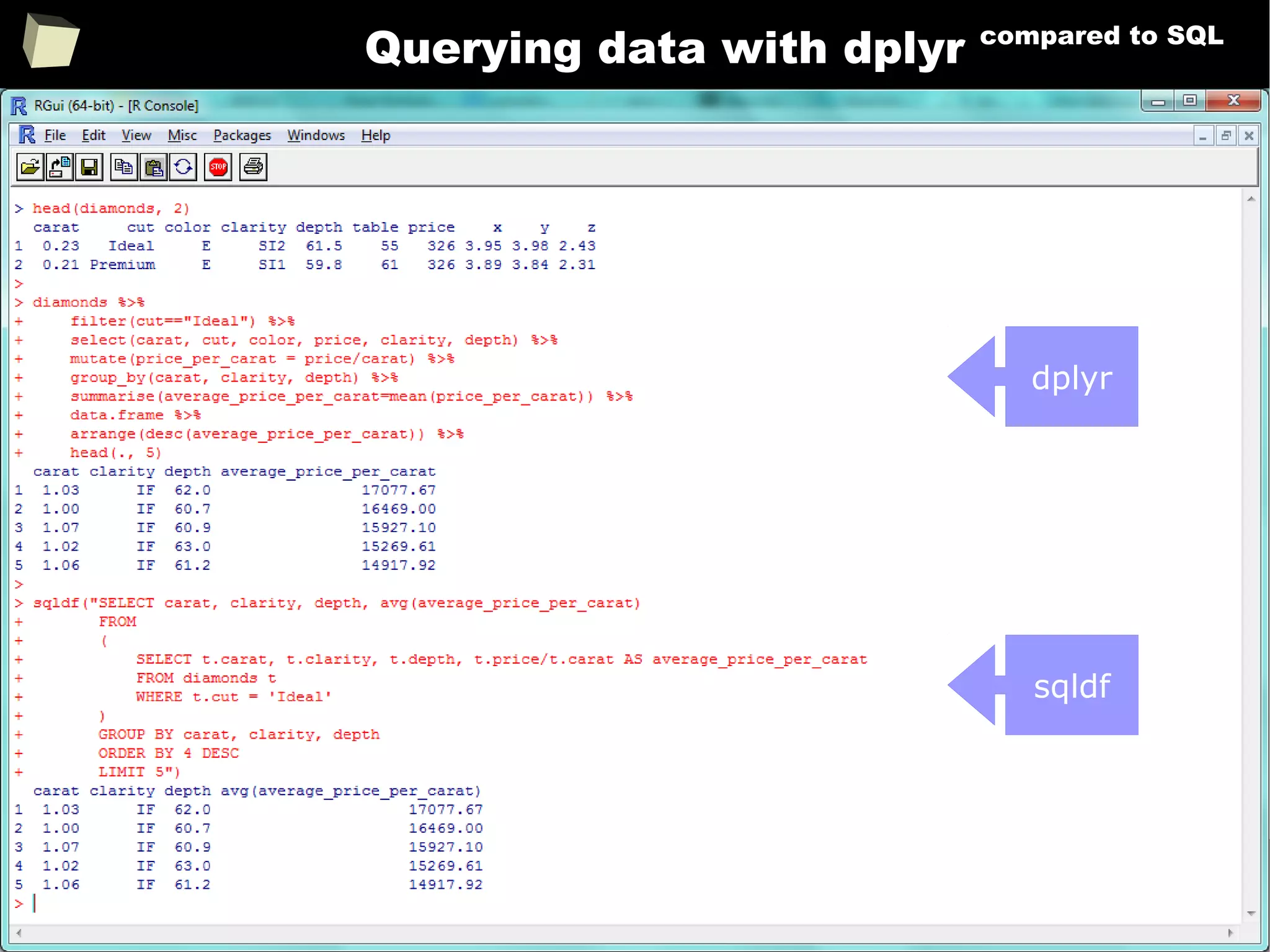The image size is (1270, 952).
Task: Click the 'LIMIT 5")' line
Action: [140, 772]
